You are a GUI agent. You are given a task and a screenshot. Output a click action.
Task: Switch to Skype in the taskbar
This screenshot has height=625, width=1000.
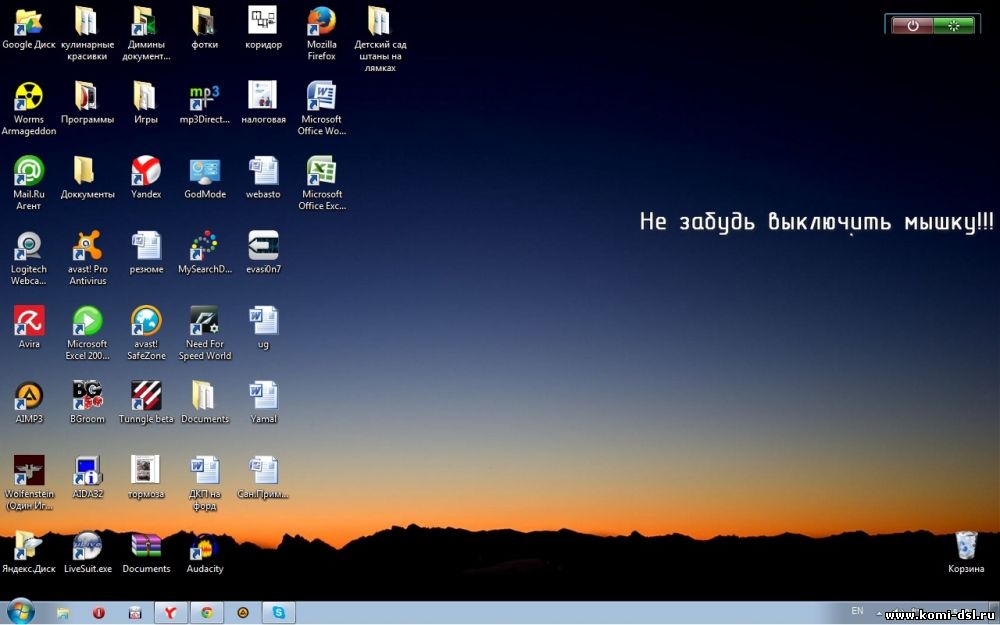[x=278, y=613]
